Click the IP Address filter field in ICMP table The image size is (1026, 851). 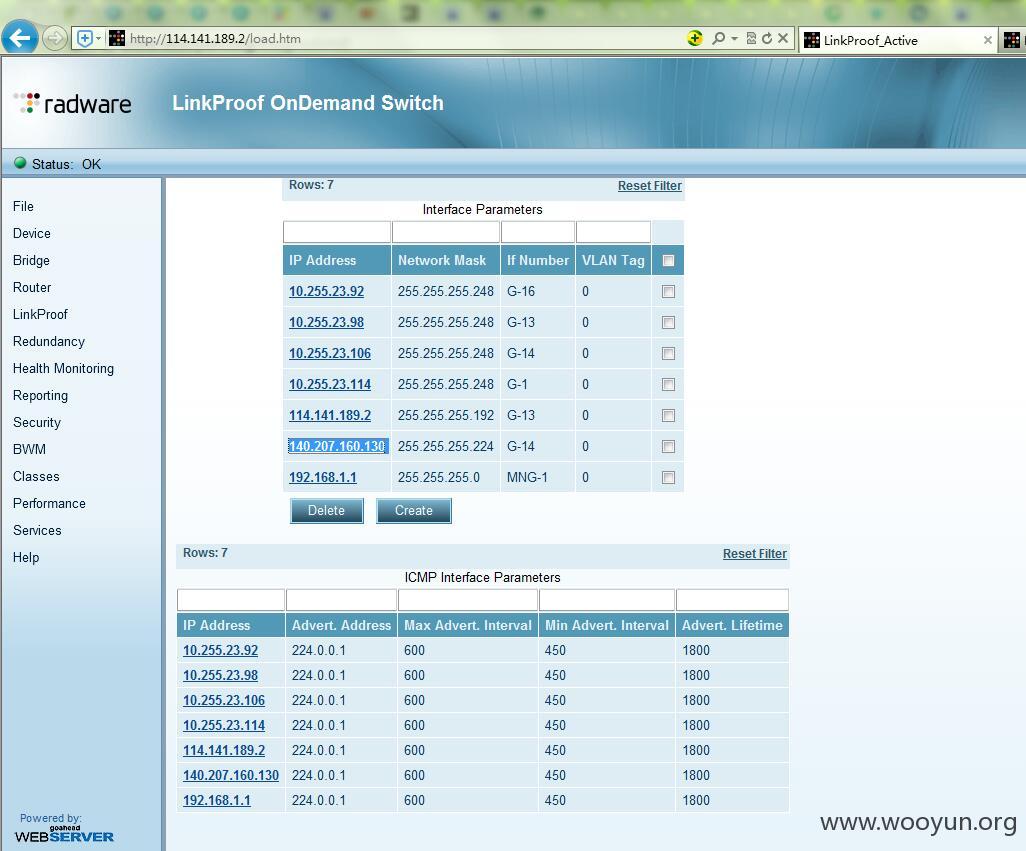230,599
